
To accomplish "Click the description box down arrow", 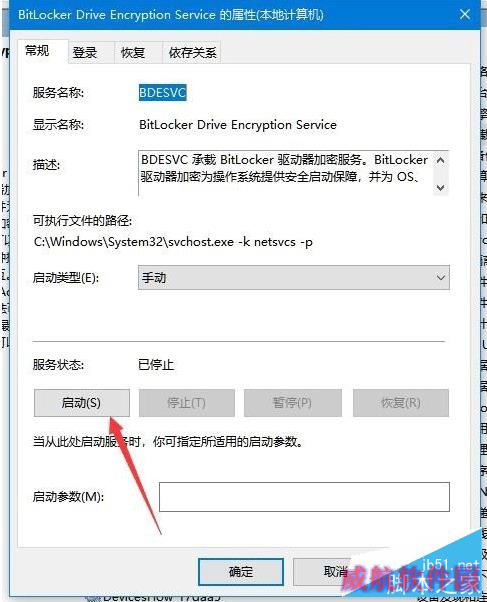I will [441, 188].
